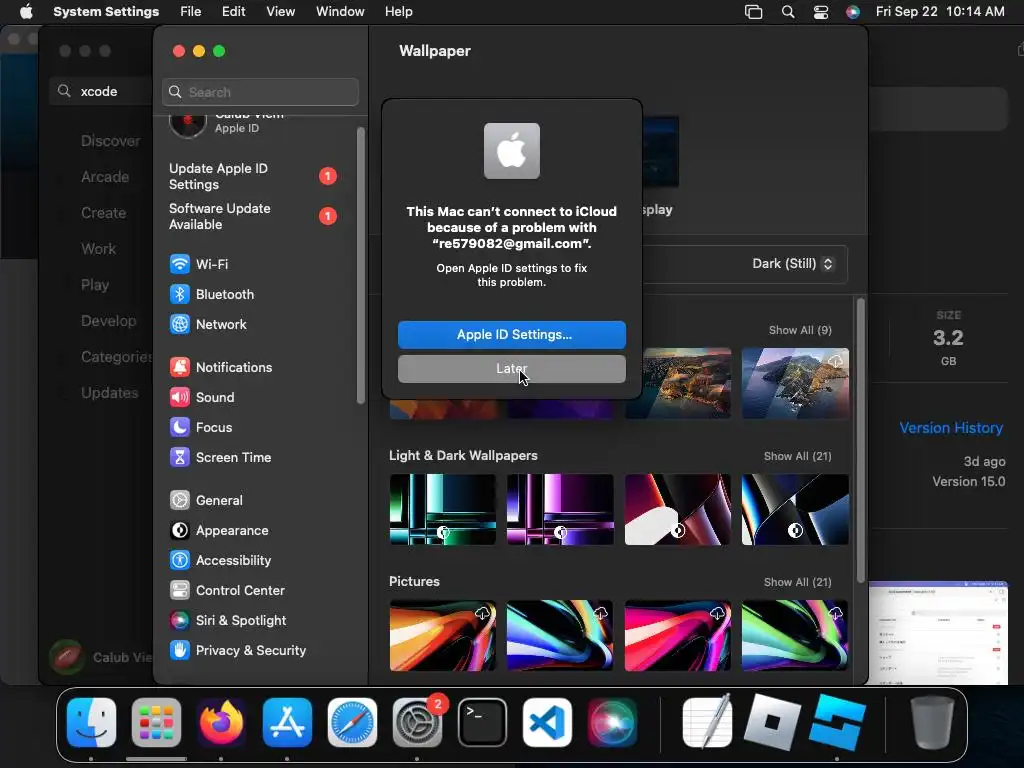
Task: Select Catalina island dark wallpaper thumbnail
Action: coord(795,383)
